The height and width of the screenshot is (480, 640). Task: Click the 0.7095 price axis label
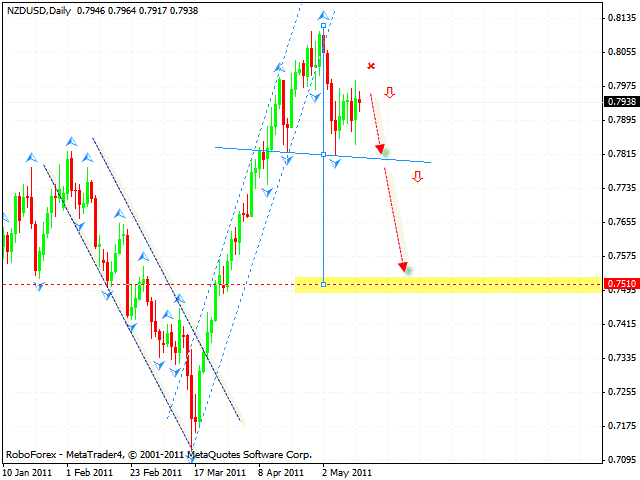[x=620, y=460]
